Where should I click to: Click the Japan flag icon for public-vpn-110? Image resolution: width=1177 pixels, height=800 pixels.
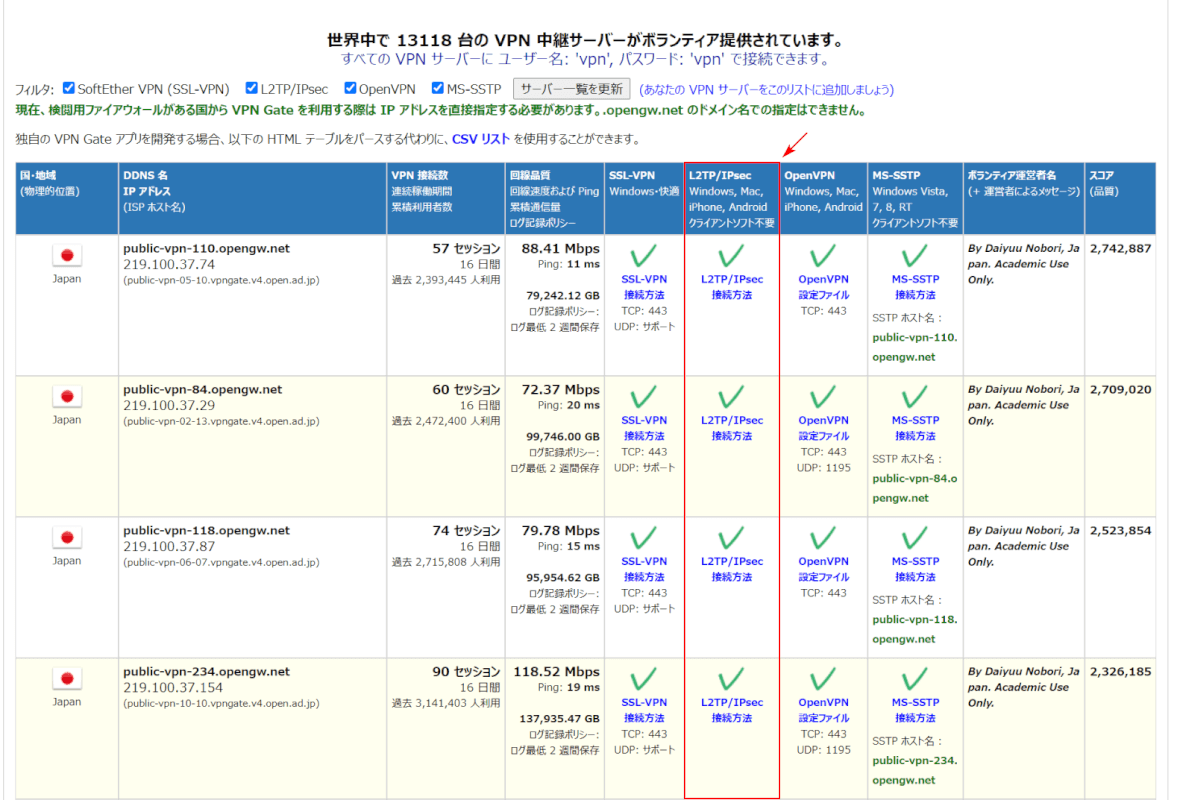coord(67,256)
